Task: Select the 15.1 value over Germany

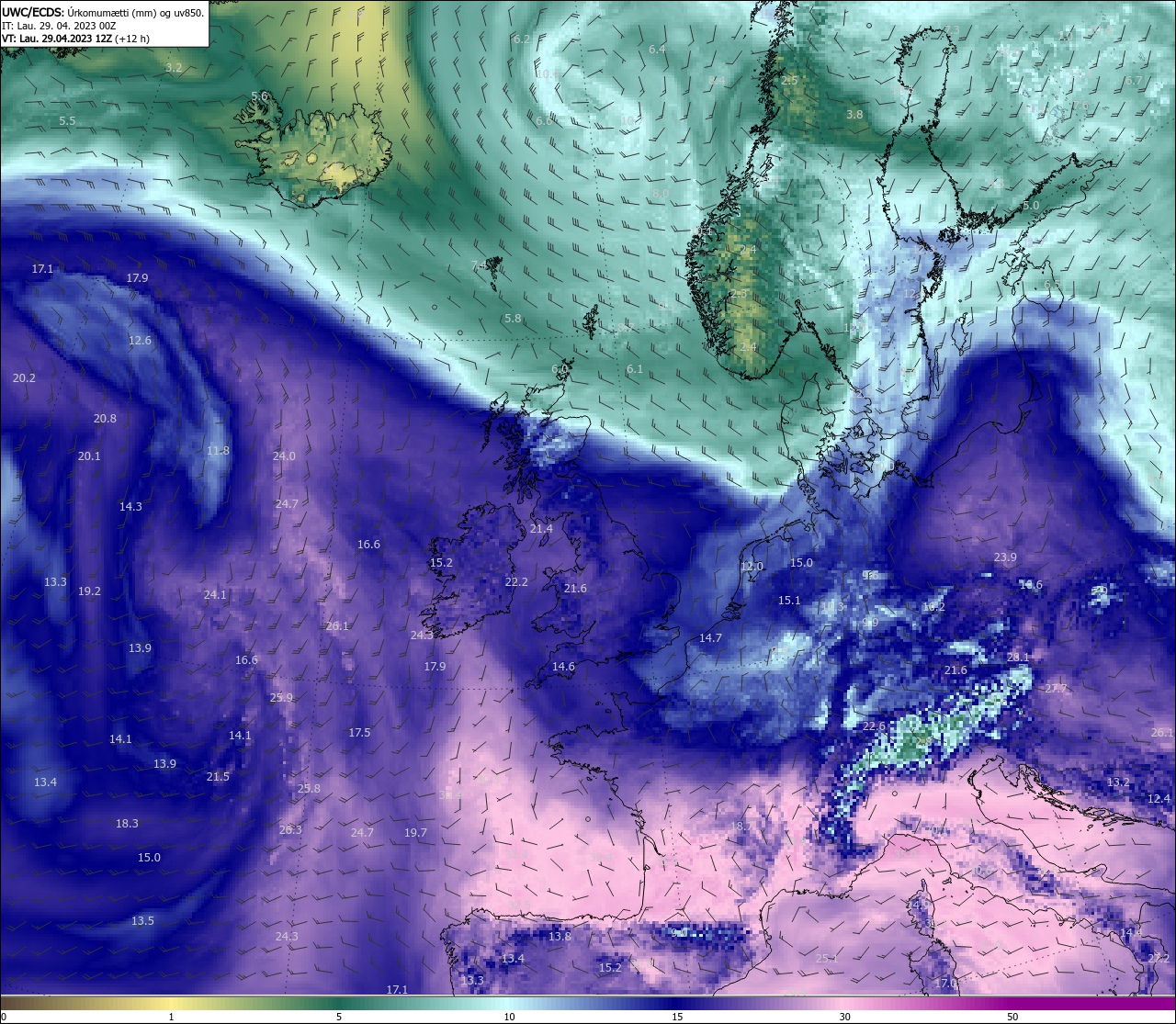Action: pos(789,600)
